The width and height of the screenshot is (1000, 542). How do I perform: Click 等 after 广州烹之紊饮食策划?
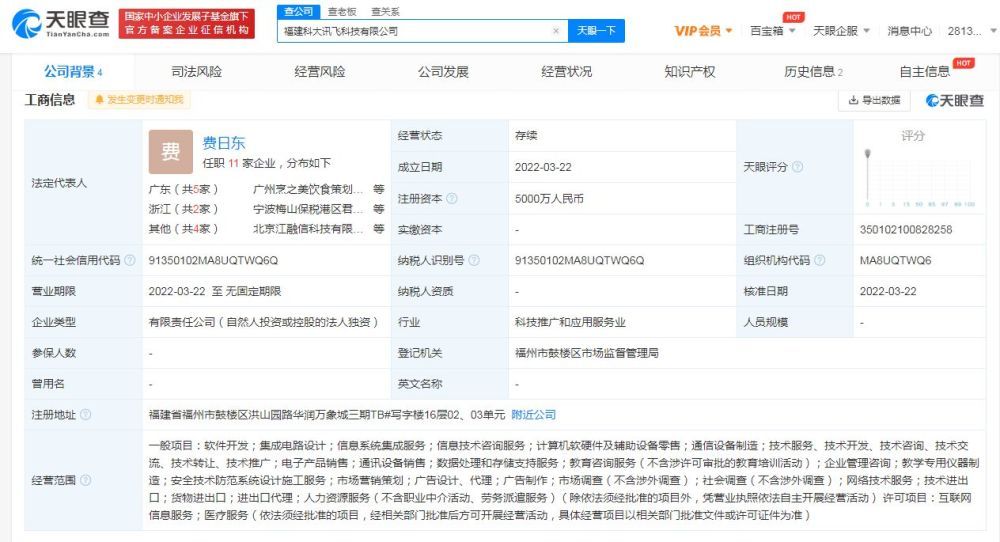click(379, 189)
